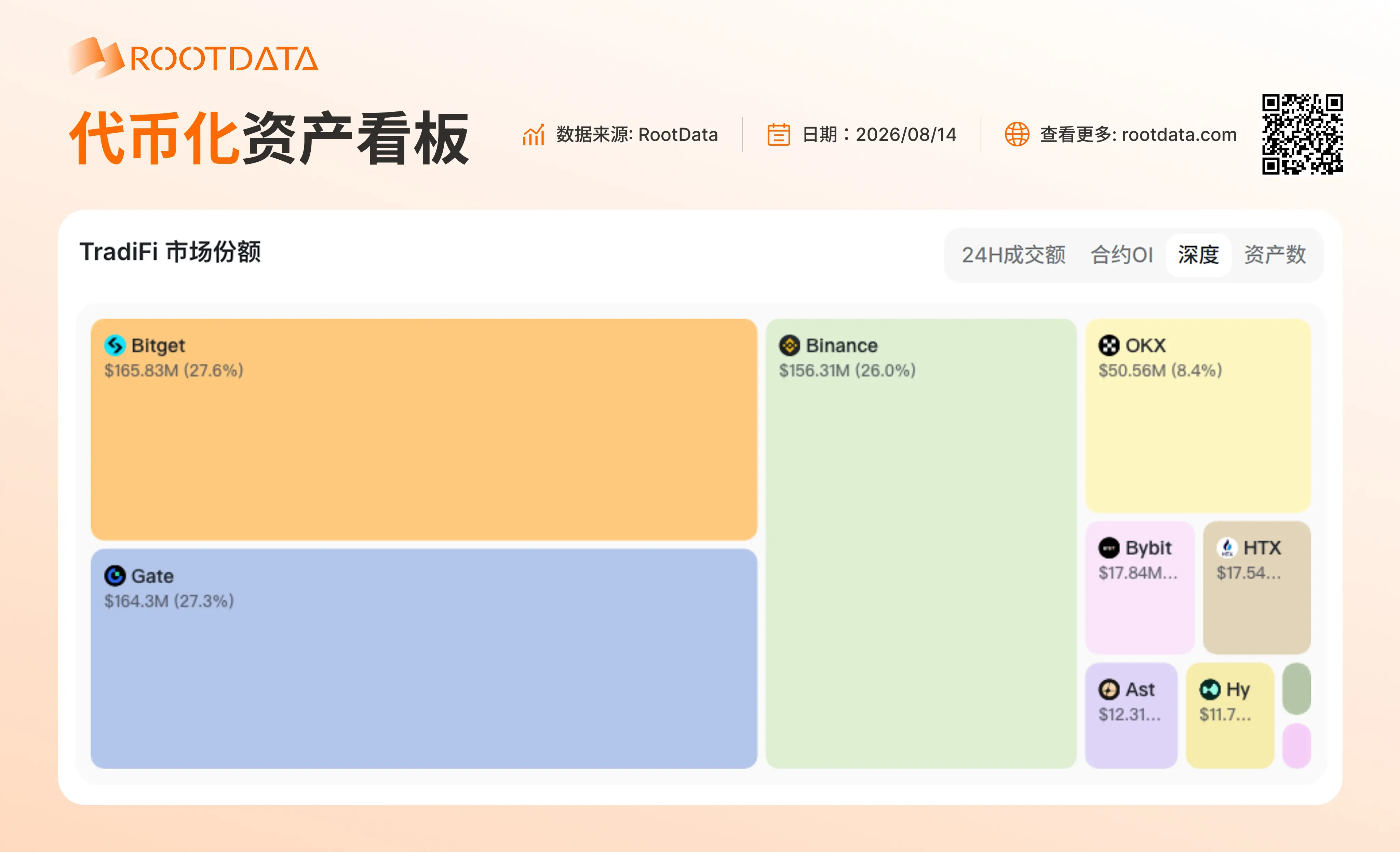
Task: Click the Ast exchange logo icon
Action: pyautogui.click(x=1108, y=690)
